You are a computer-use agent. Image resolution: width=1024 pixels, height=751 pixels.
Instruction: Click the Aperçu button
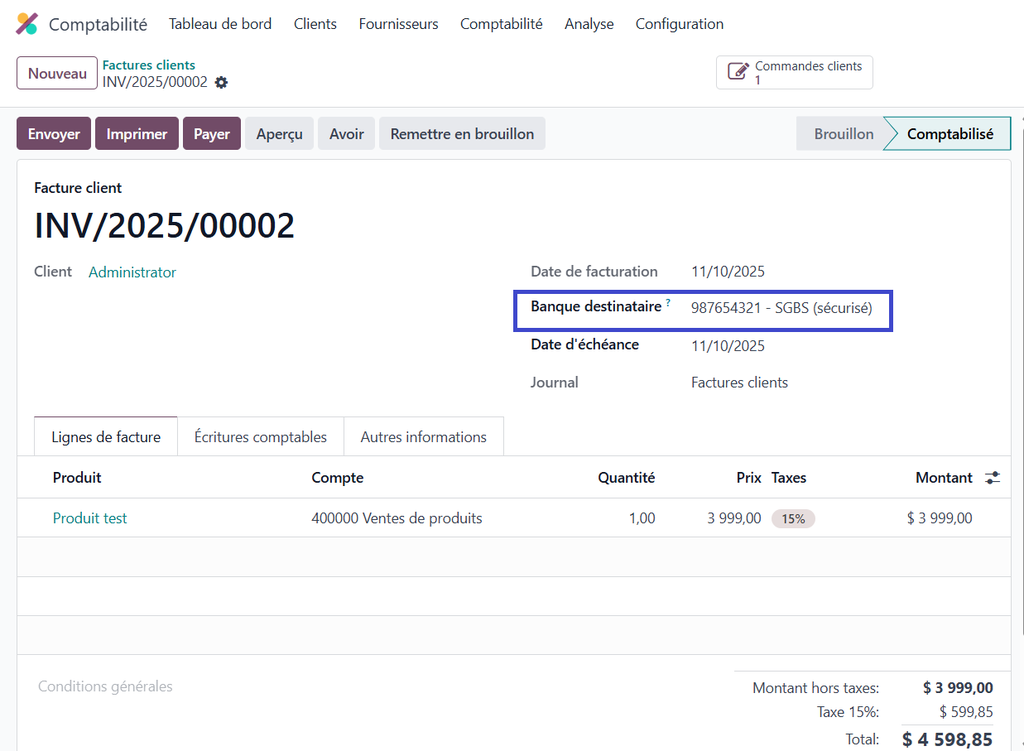point(280,134)
